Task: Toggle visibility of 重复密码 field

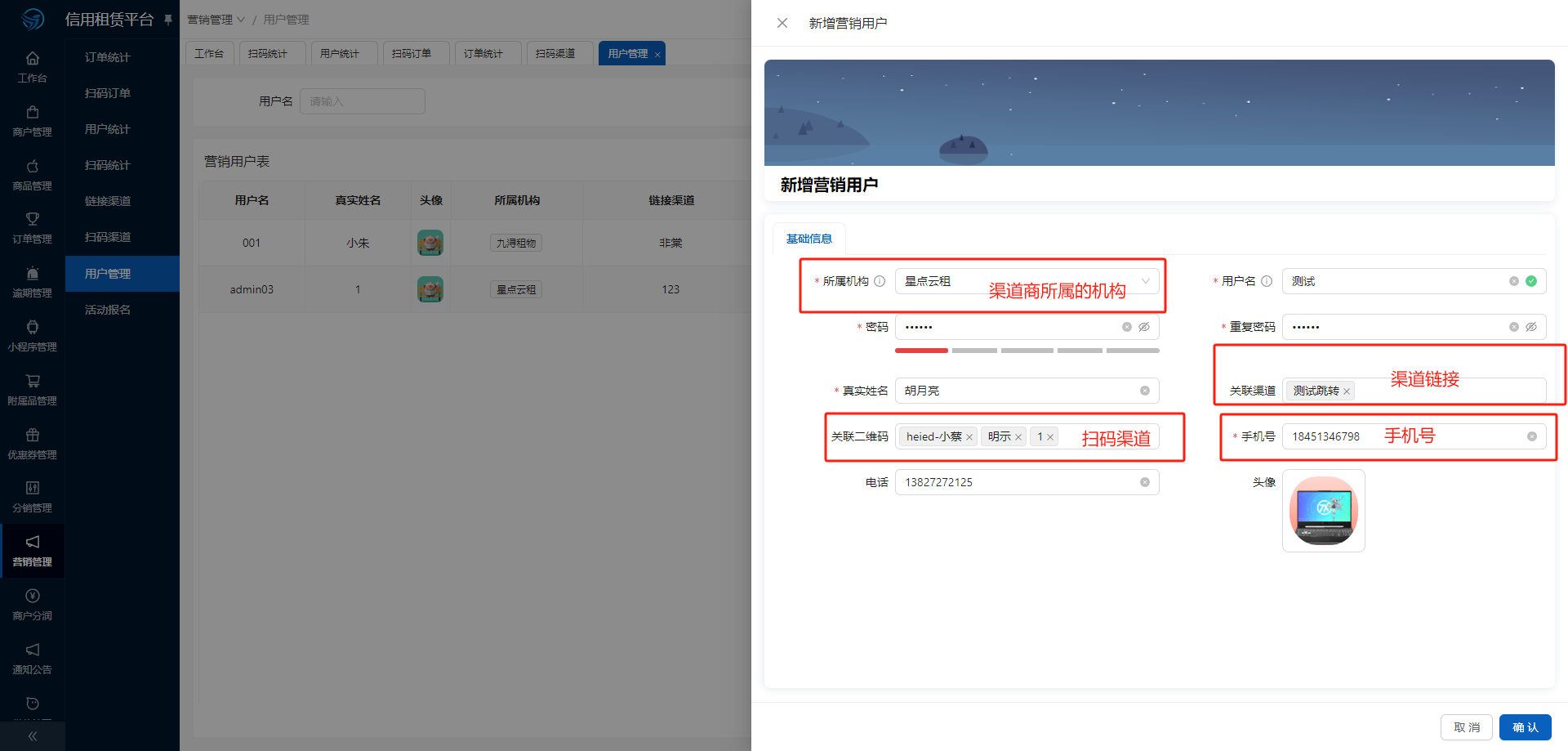Action: (x=1531, y=327)
